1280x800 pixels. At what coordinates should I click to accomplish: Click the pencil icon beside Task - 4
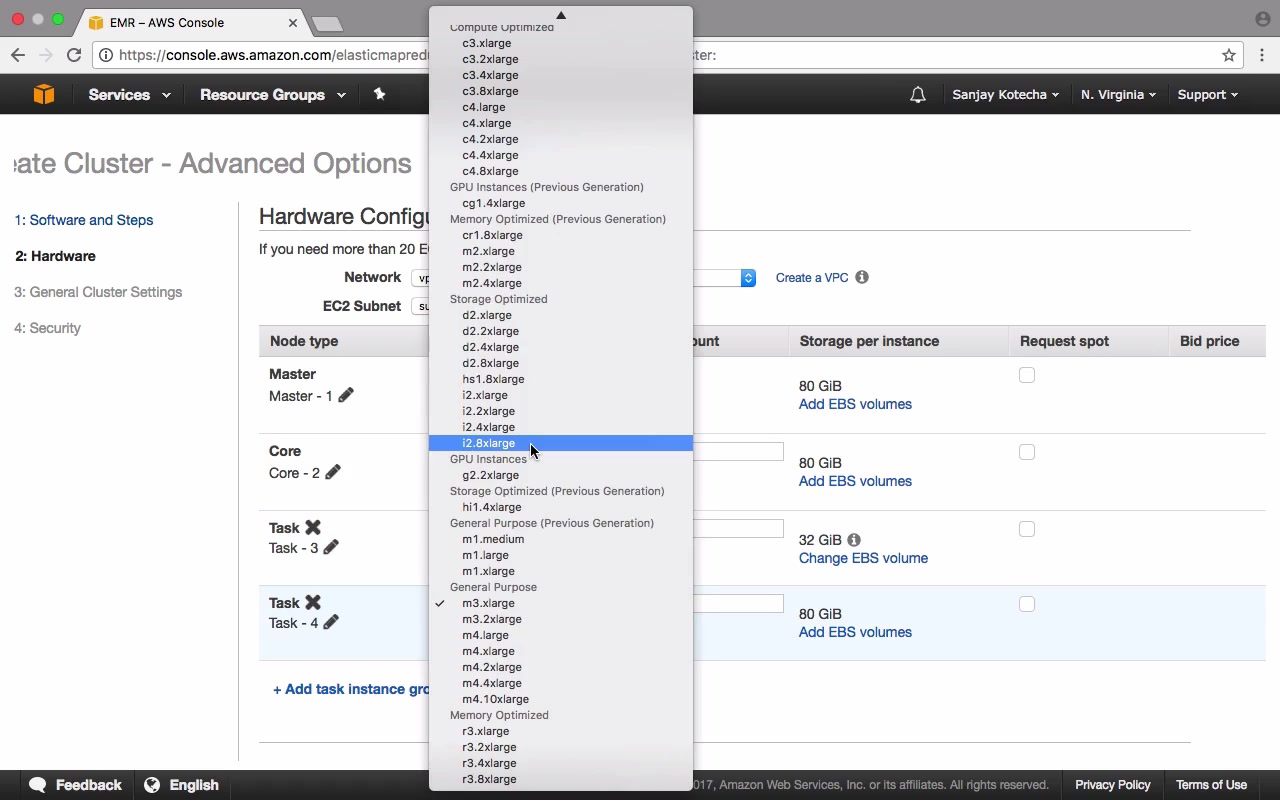pos(331,622)
